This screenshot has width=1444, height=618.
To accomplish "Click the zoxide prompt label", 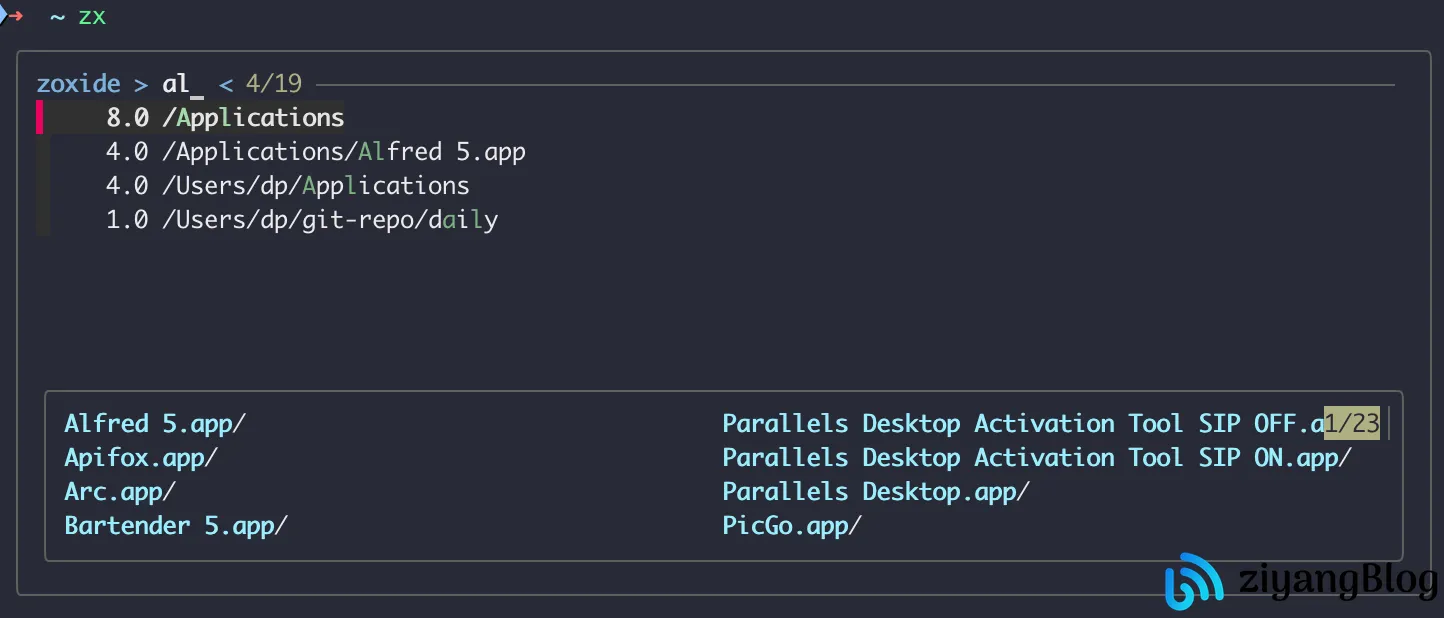I will (x=78, y=84).
